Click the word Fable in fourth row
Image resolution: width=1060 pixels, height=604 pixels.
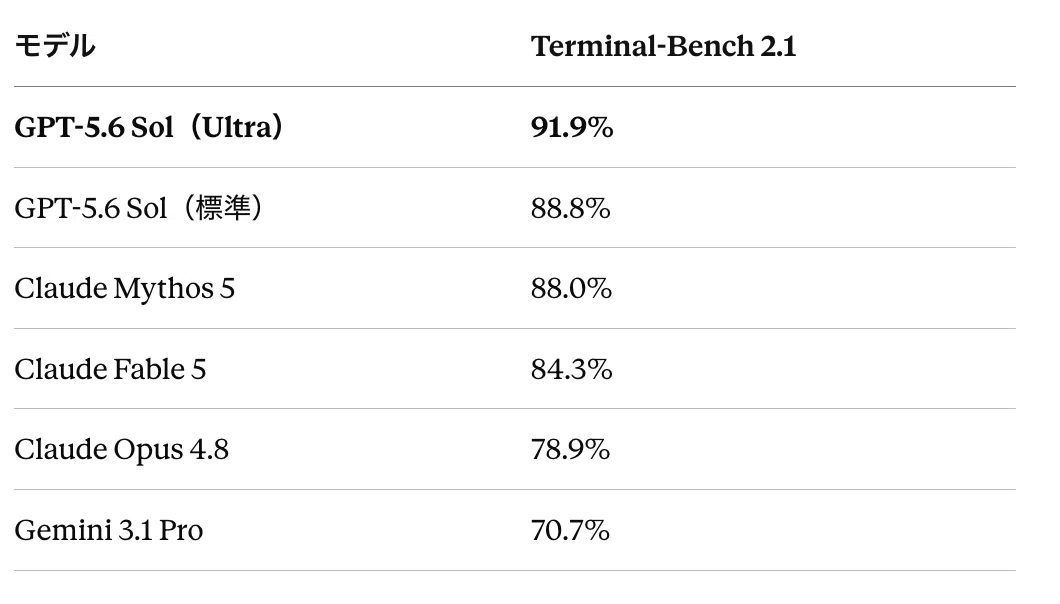tap(149, 369)
